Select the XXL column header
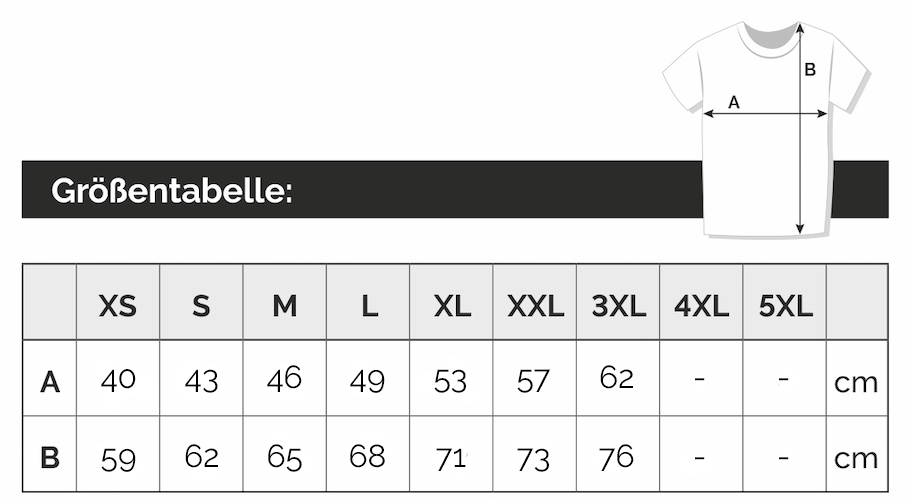 (x=535, y=305)
